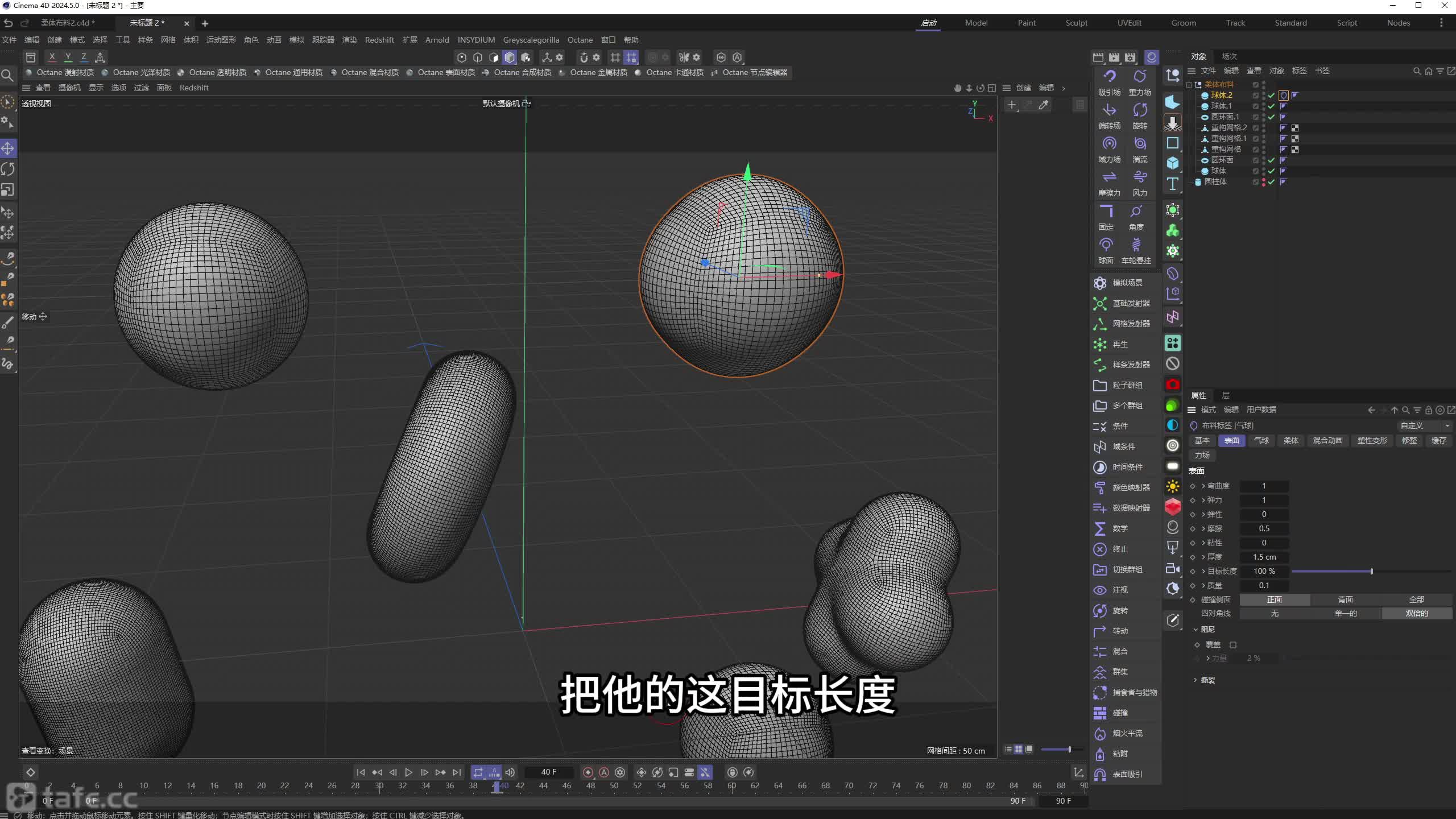This screenshot has width=1456, height=819.
Task: Click the viewport search magnifier icon
Action: click(7, 75)
